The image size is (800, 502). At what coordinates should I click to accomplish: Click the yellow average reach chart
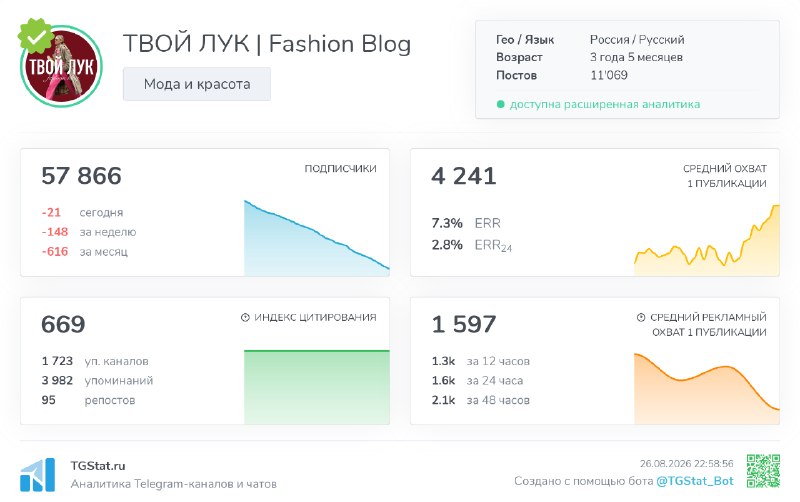pos(707,240)
